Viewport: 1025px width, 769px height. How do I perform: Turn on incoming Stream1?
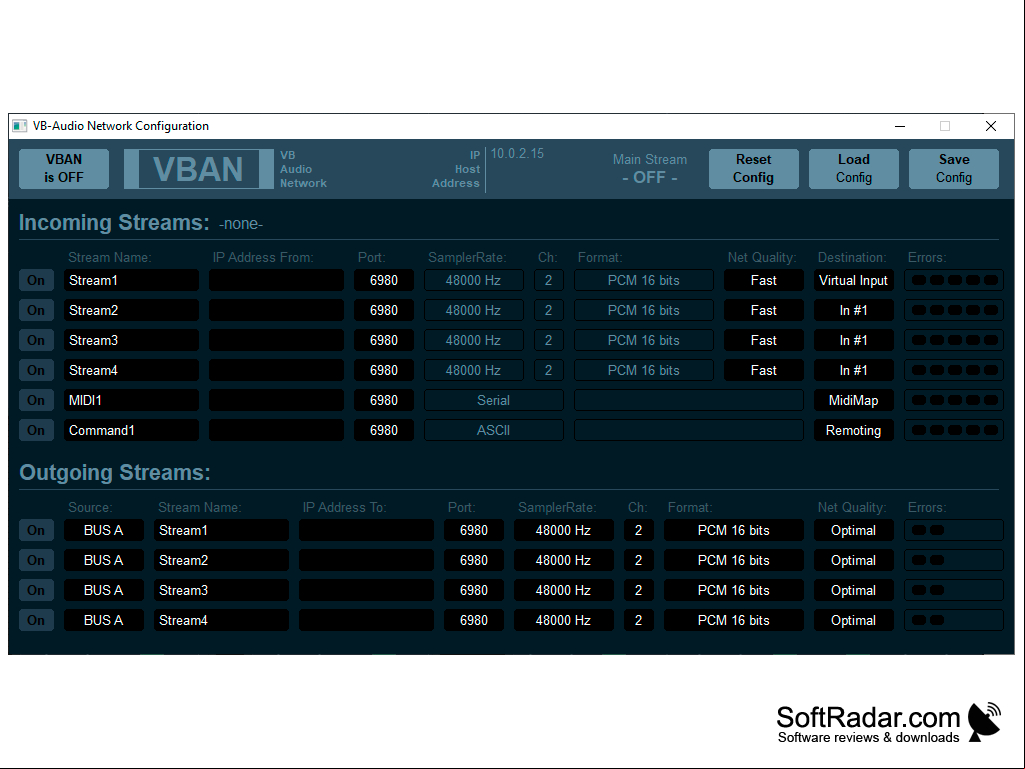click(x=36, y=280)
